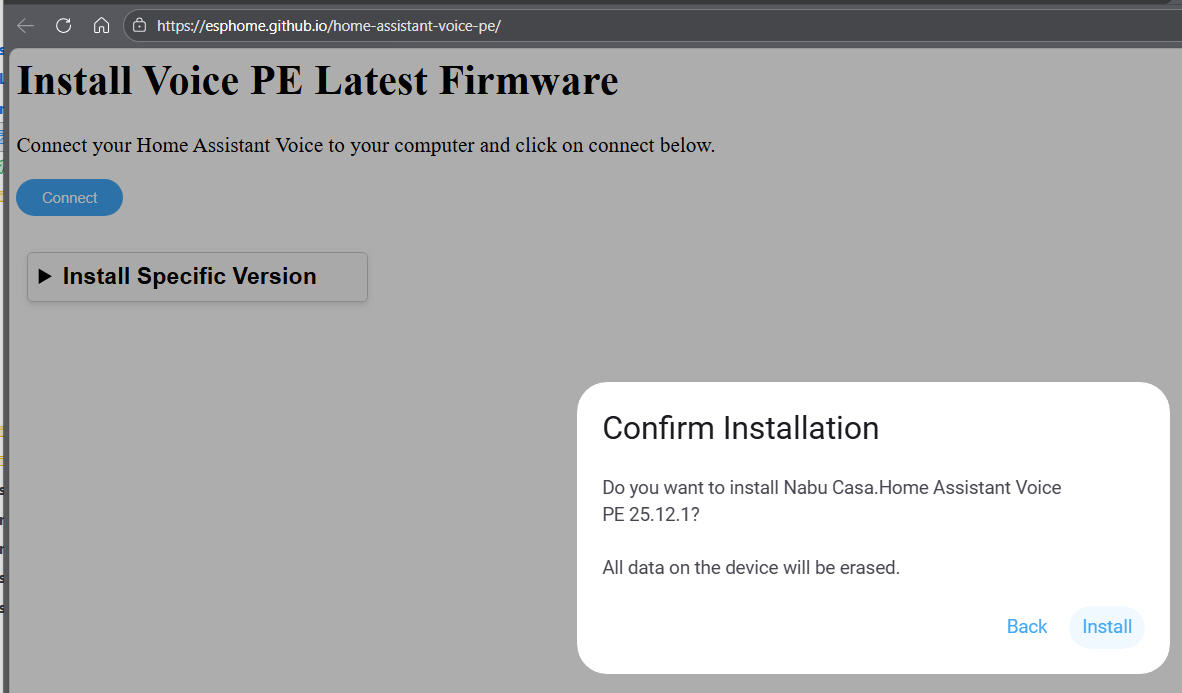This screenshot has height=693, width=1182.
Task: Click the Confirm Installation dialog title
Action: point(740,428)
